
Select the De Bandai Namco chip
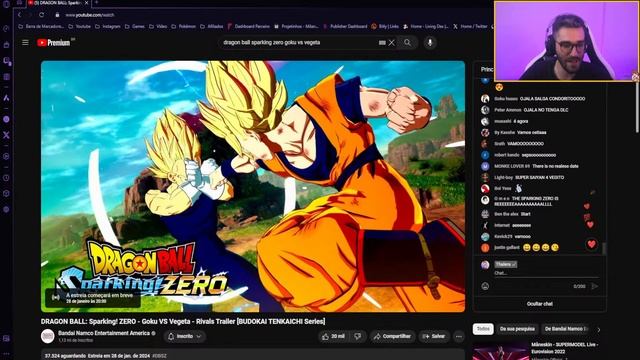566,329
